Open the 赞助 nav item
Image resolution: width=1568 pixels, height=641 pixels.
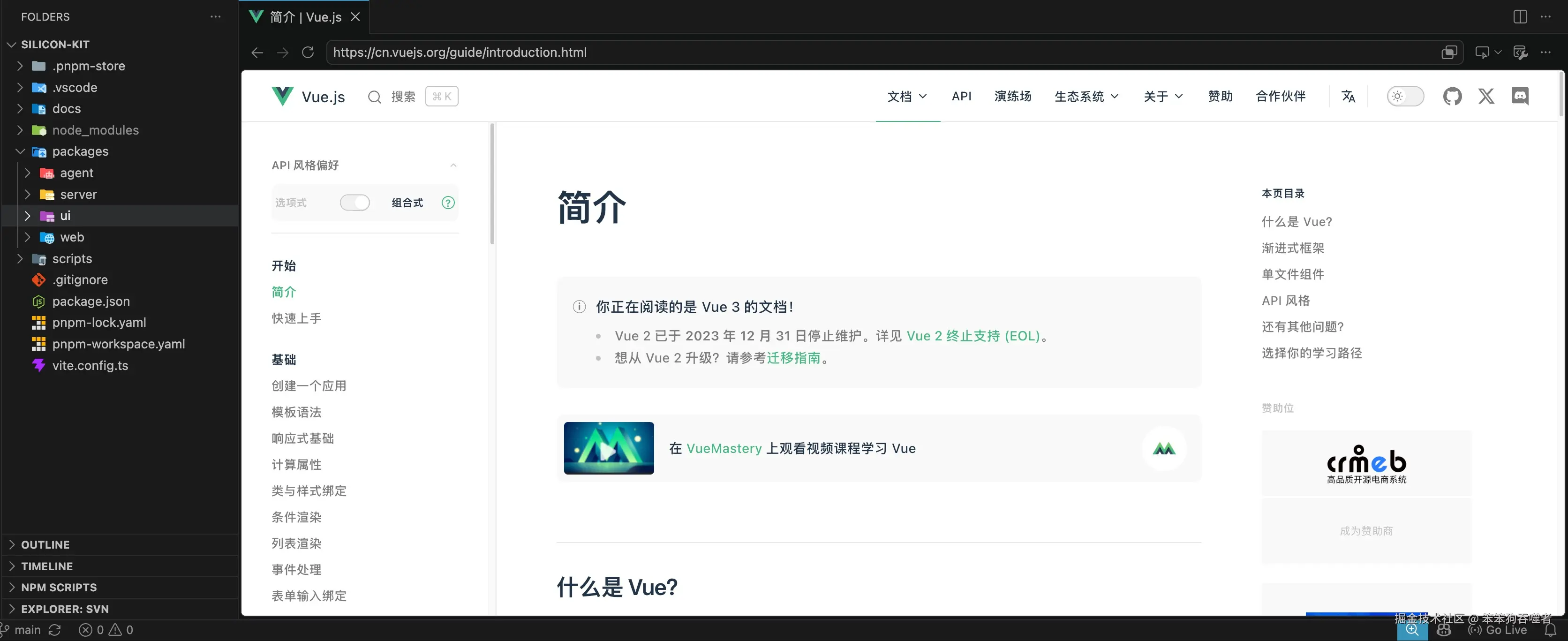1220,96
